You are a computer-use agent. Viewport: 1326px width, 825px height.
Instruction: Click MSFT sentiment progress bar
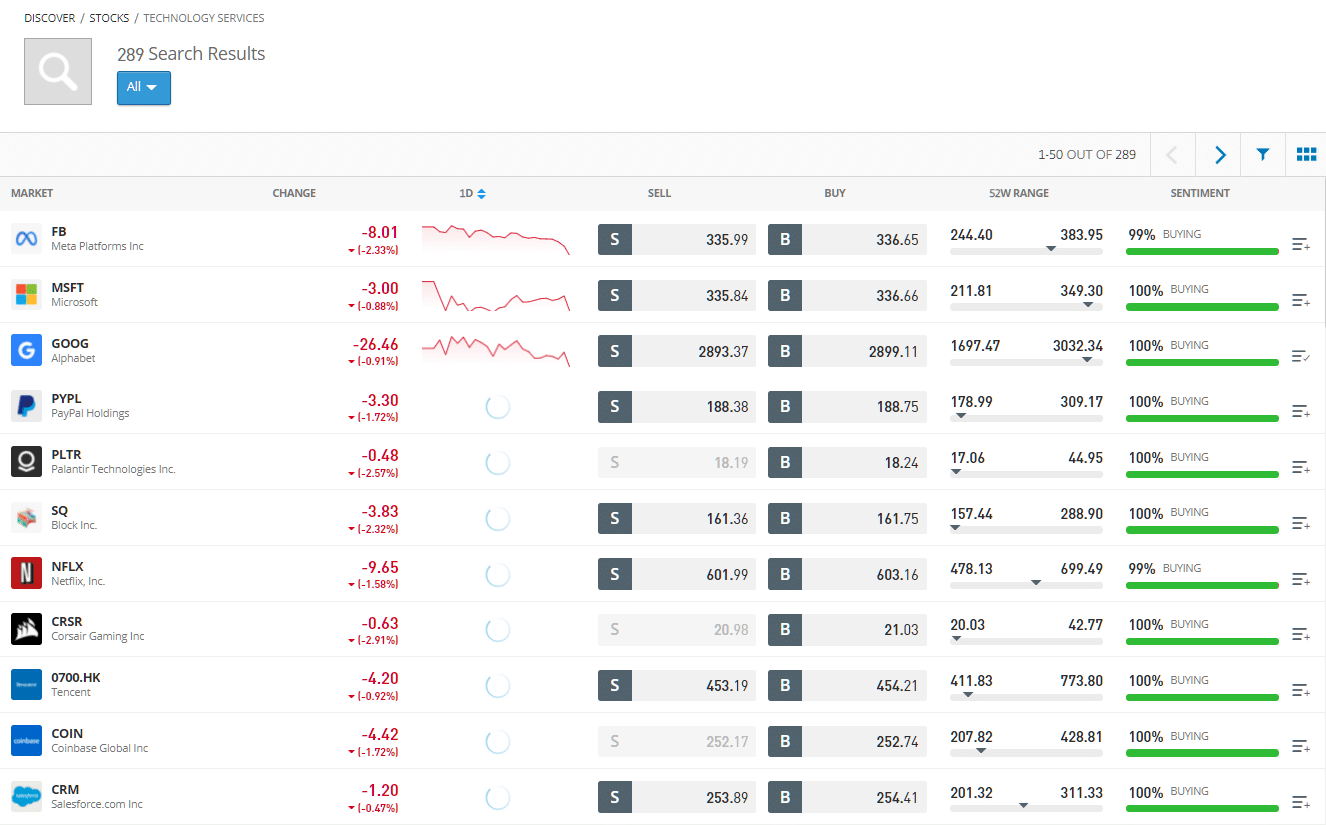click(1202, 307)
